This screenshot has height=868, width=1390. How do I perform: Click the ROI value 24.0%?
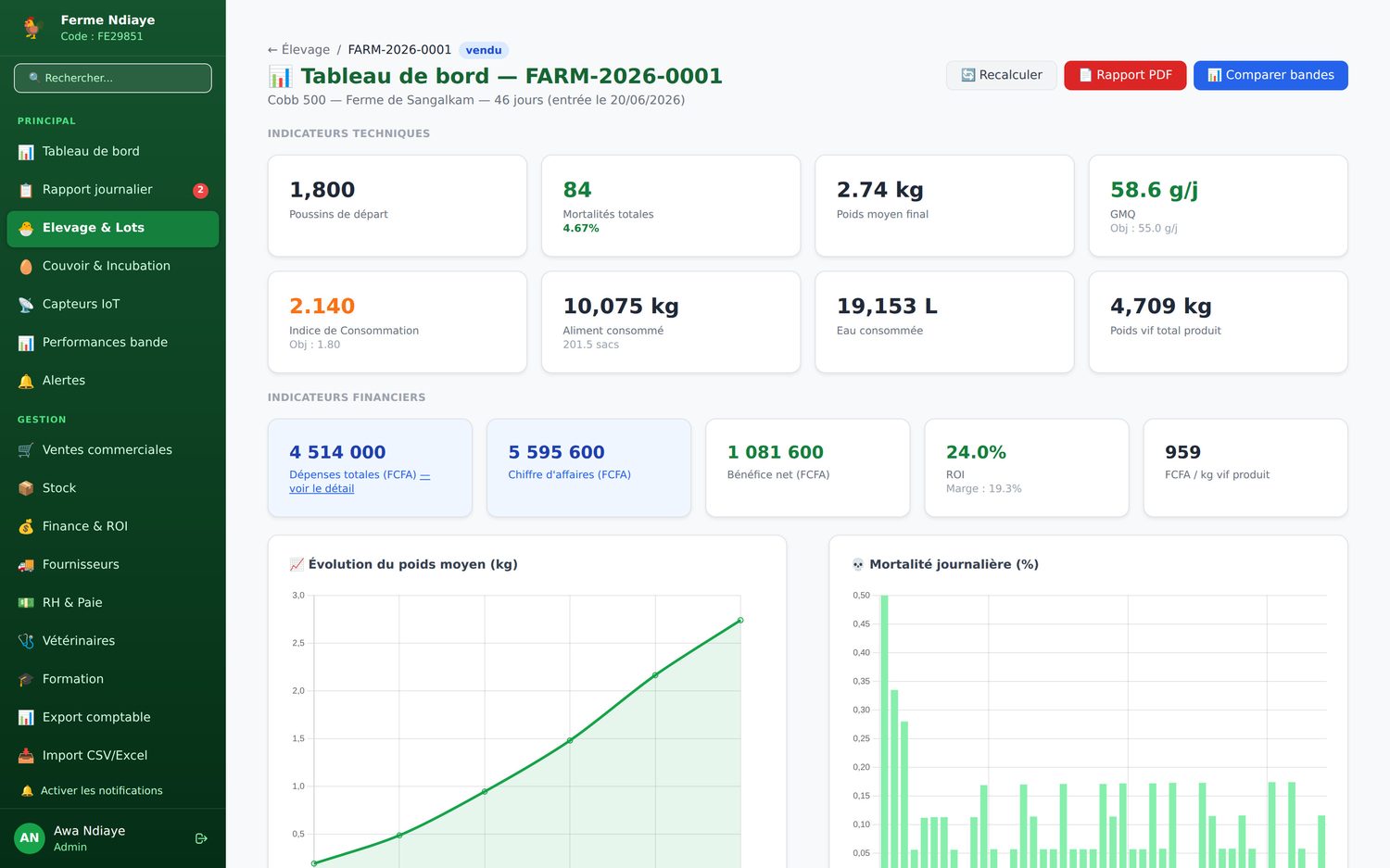coord(976,452)
